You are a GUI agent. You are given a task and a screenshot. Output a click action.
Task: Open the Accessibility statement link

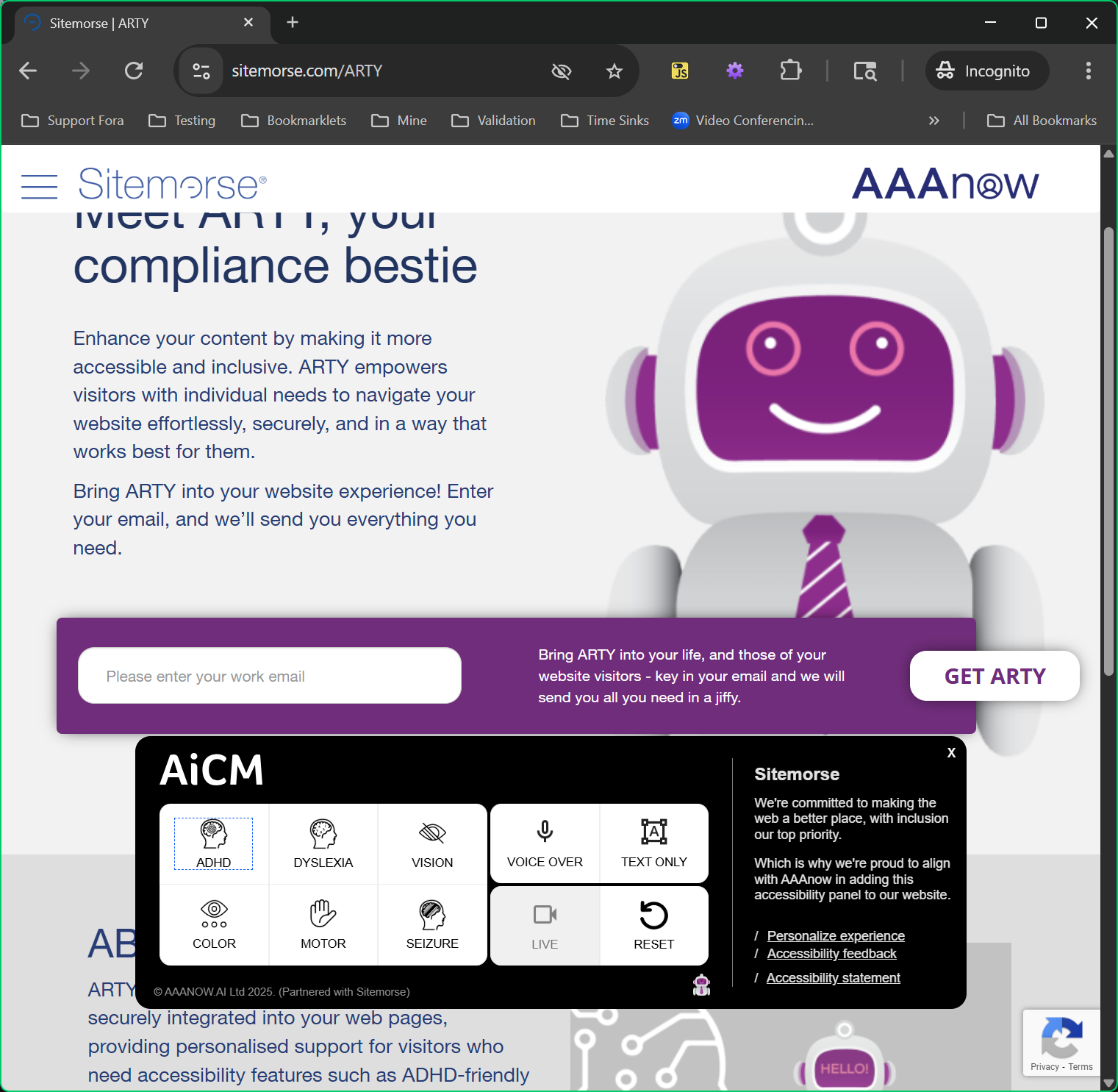pyautogui.click(x=833, y=978)
